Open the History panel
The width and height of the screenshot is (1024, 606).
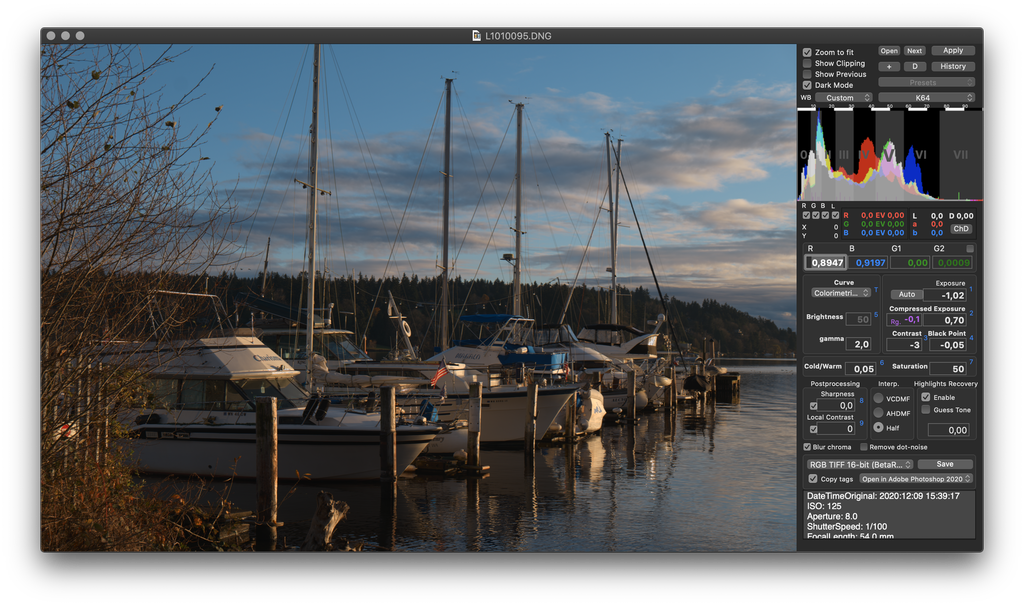coord(953,67)
